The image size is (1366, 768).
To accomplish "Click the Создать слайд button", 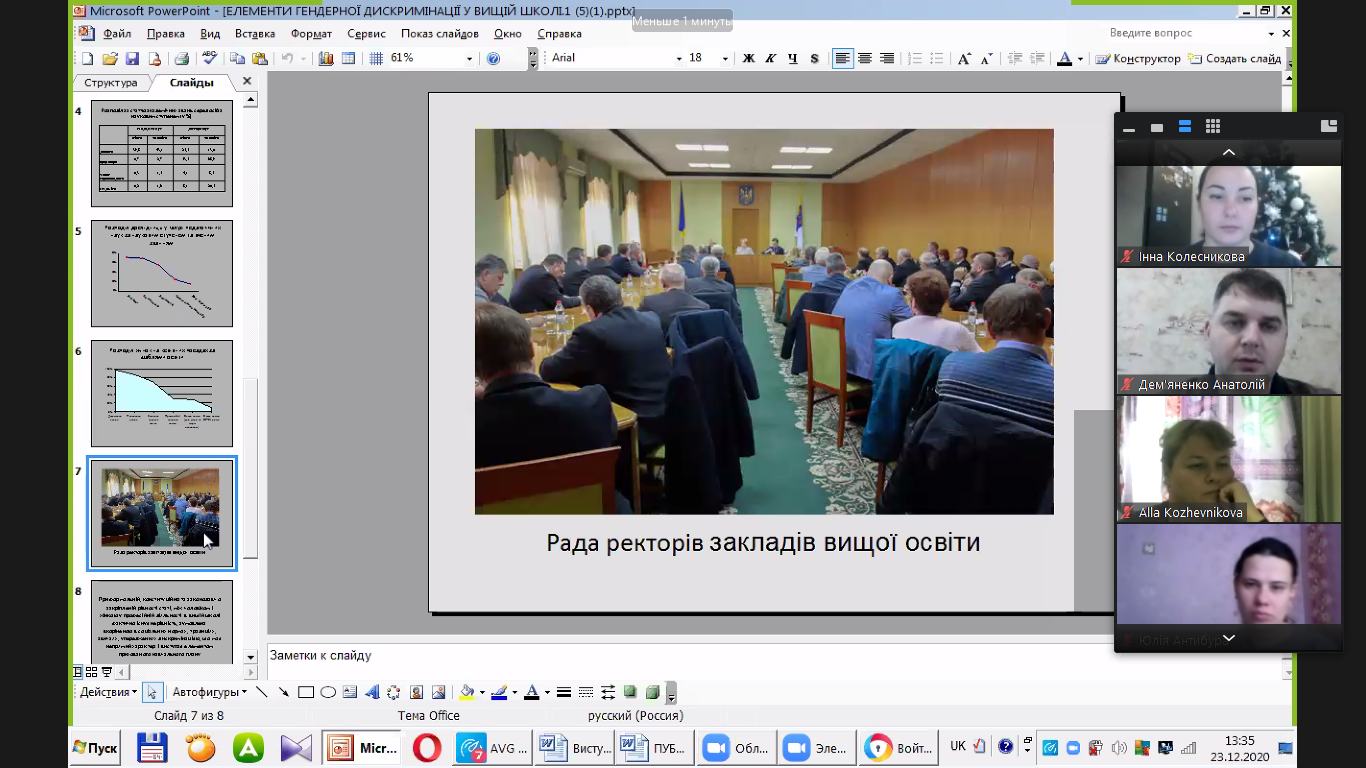I will [1234, 59].
